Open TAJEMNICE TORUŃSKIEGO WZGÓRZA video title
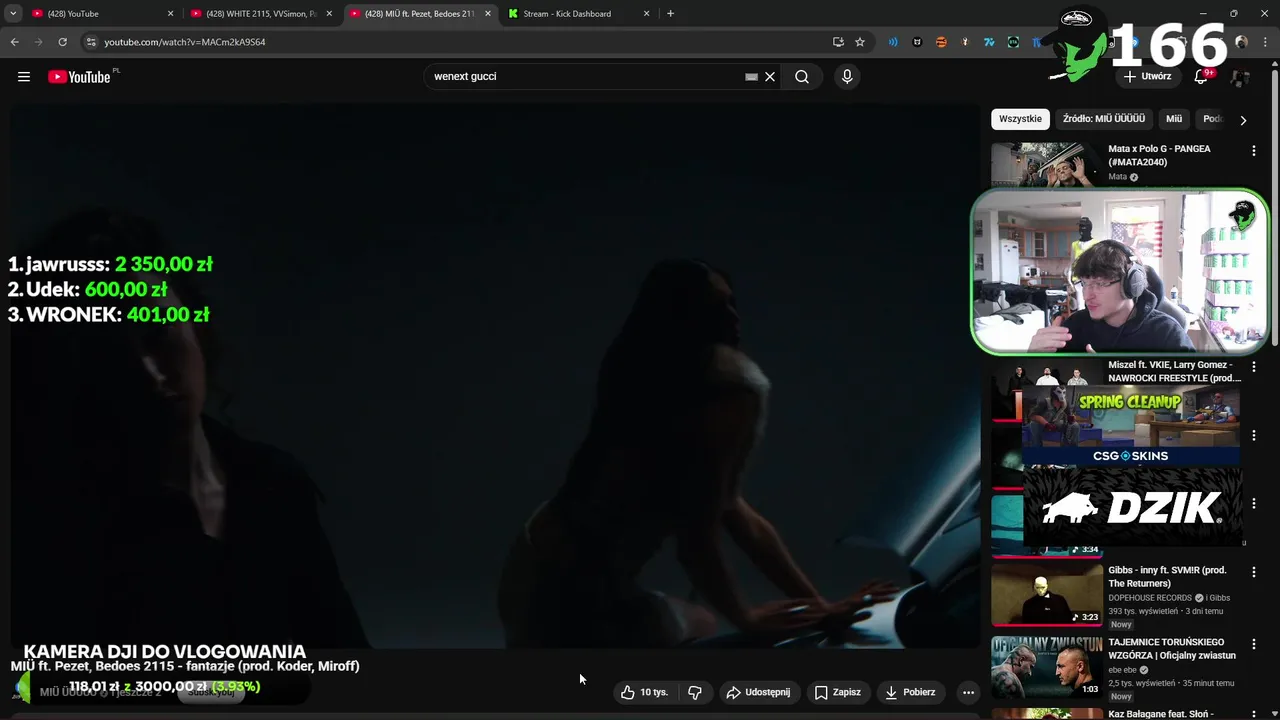Viewport: 1280px width, 720px height. point(1172,649)
